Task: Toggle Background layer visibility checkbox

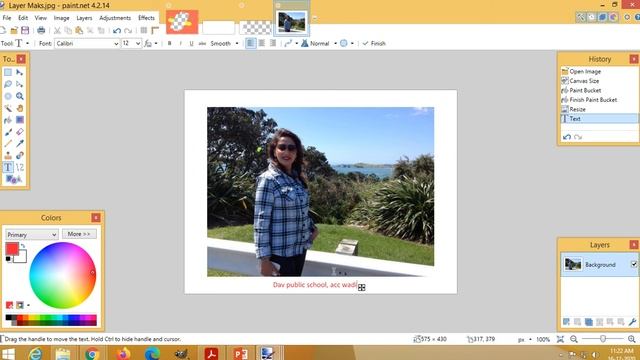Action: [634, 264]
